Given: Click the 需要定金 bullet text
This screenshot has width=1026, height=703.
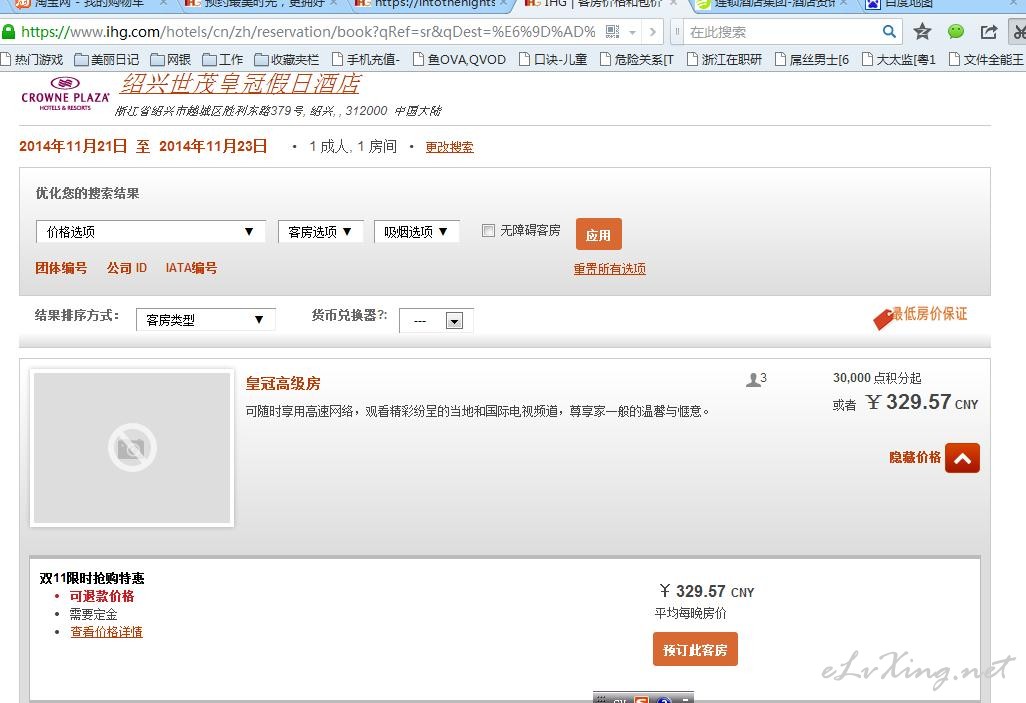Looking at the screenshot, I should pyautogui.click(x=94, y=614).
